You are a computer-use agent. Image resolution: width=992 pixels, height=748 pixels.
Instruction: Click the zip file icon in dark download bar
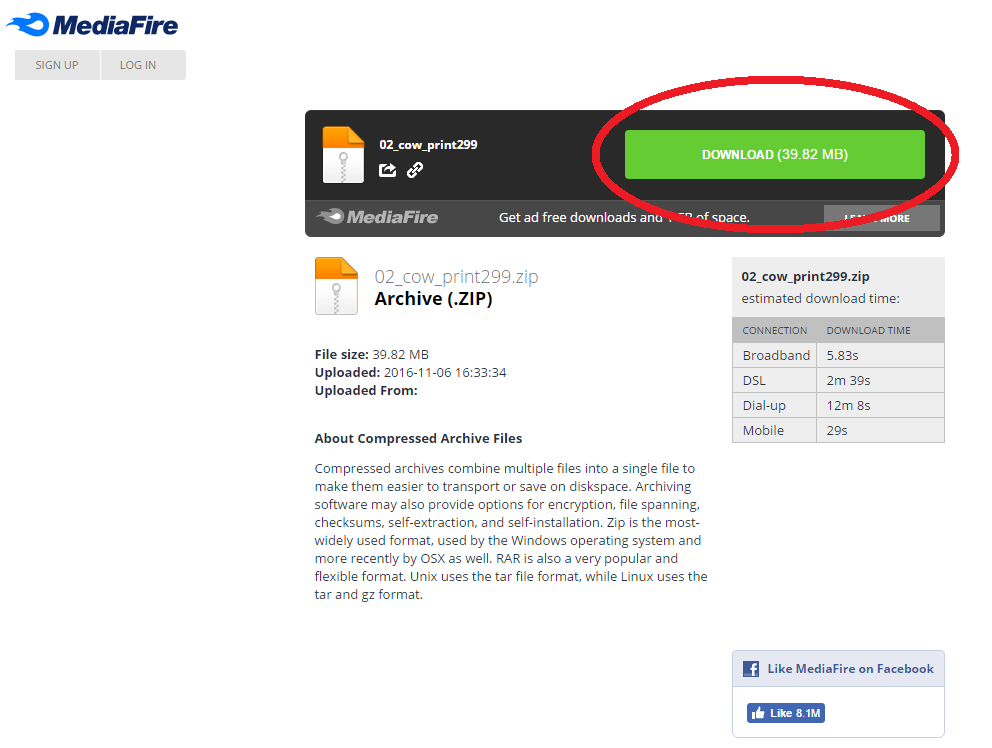click(x=343, y=155)
